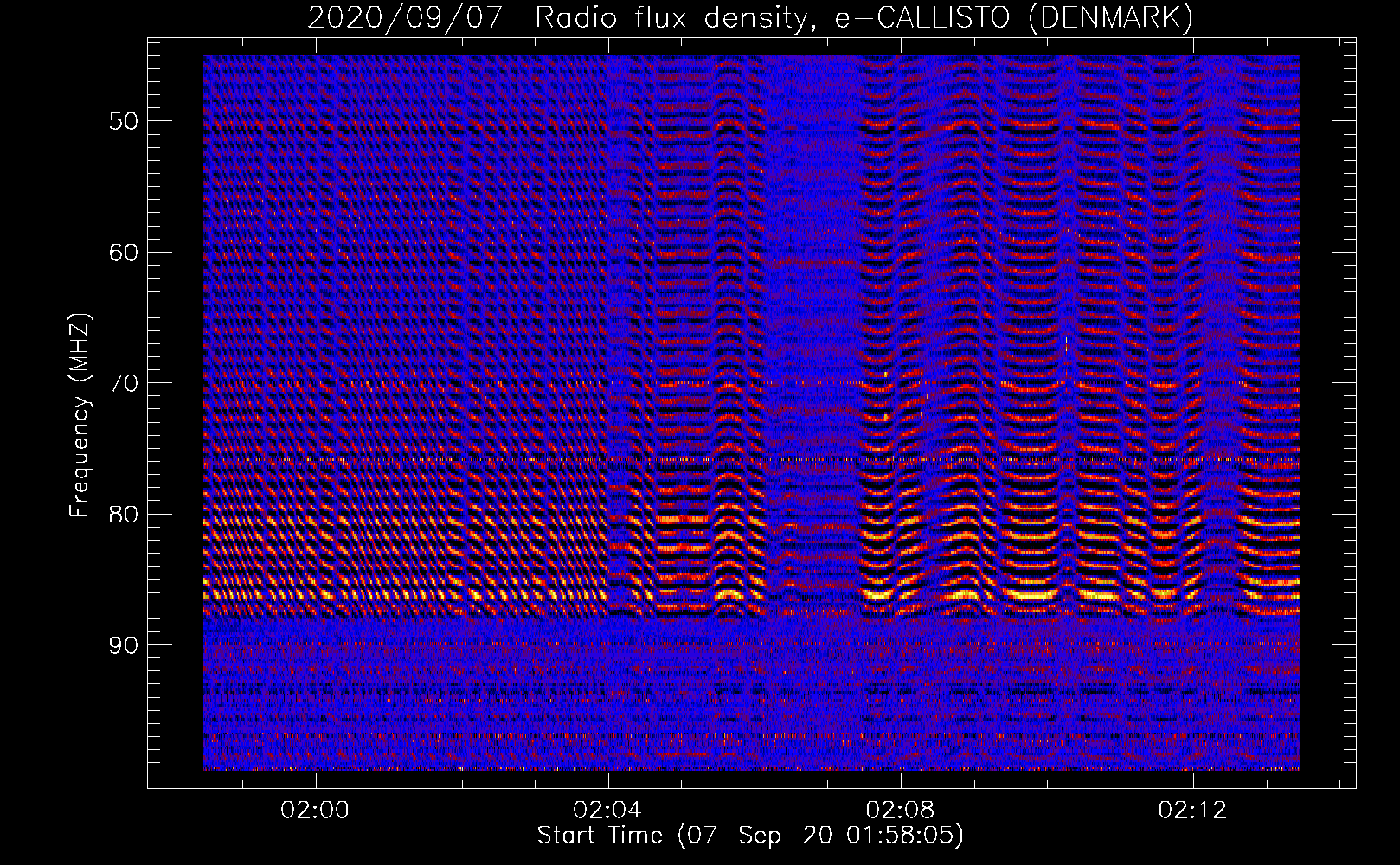Screen dimensions: 1400x865
Task: Click the 'Frequency (MHZ)' axis label
Action: tap(80, 415)
